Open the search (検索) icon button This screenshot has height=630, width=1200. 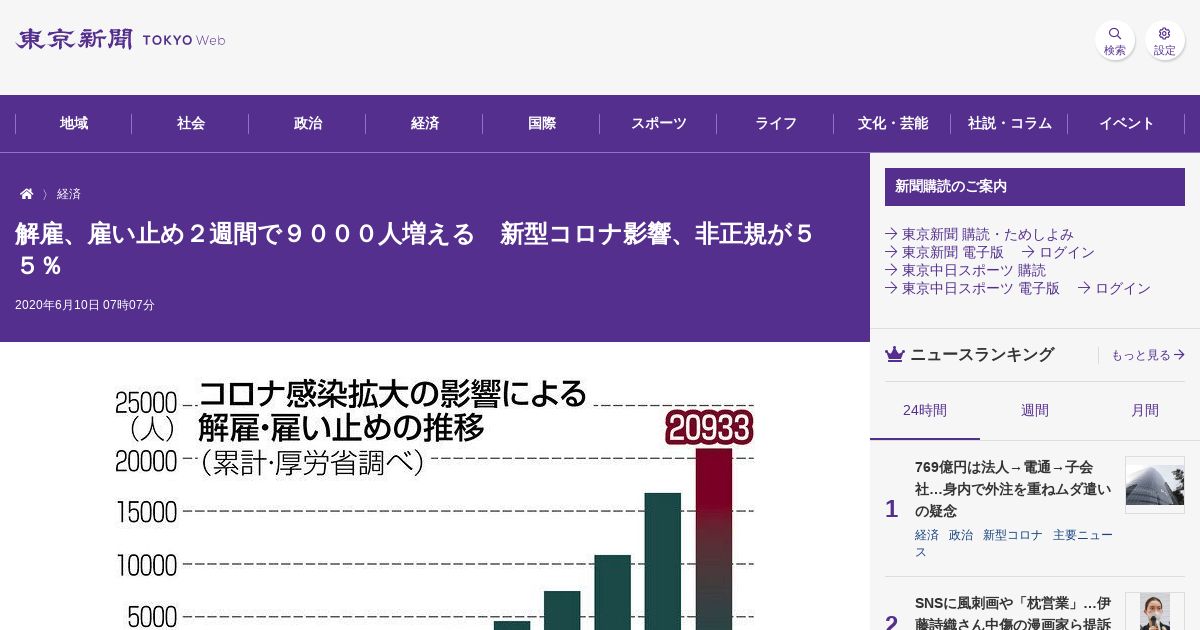(1115, 40)
